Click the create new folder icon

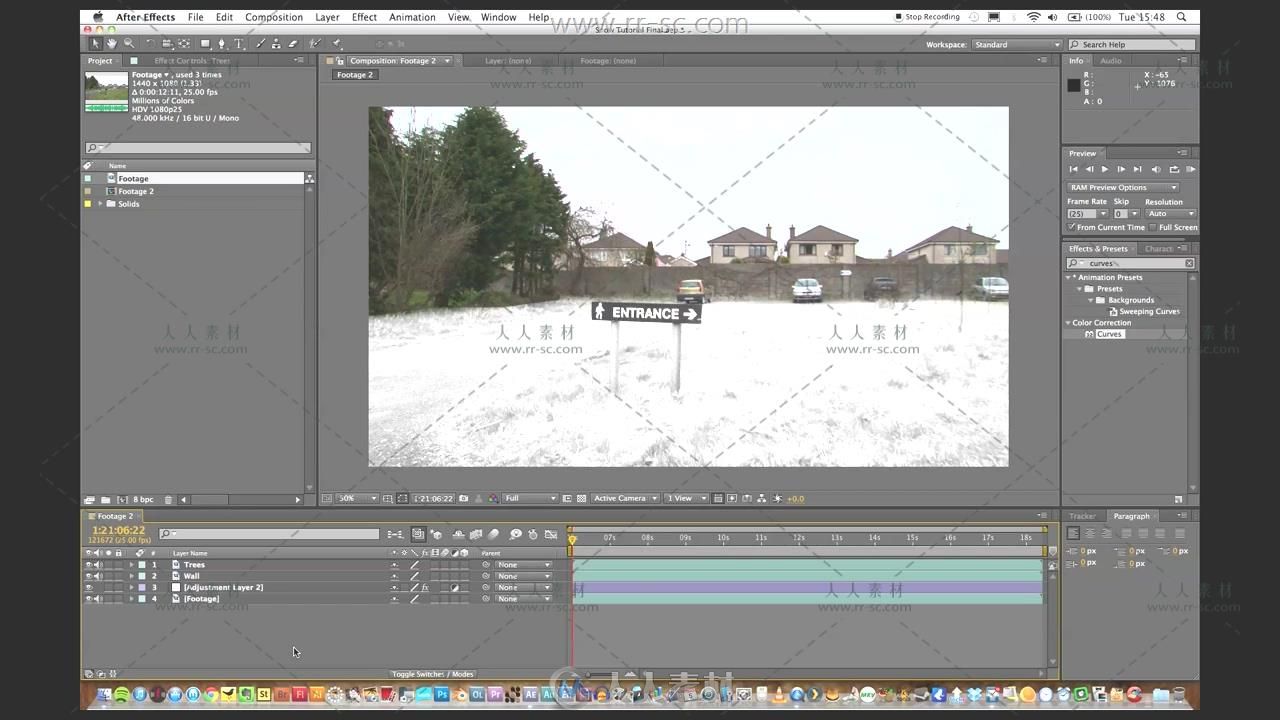click(x=104, y=499)
